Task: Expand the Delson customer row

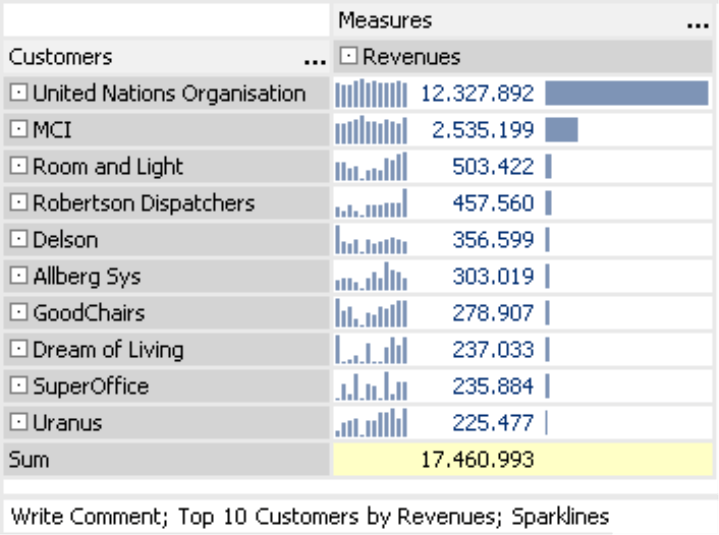Action: pyautogui.click(x=18, y=239)
